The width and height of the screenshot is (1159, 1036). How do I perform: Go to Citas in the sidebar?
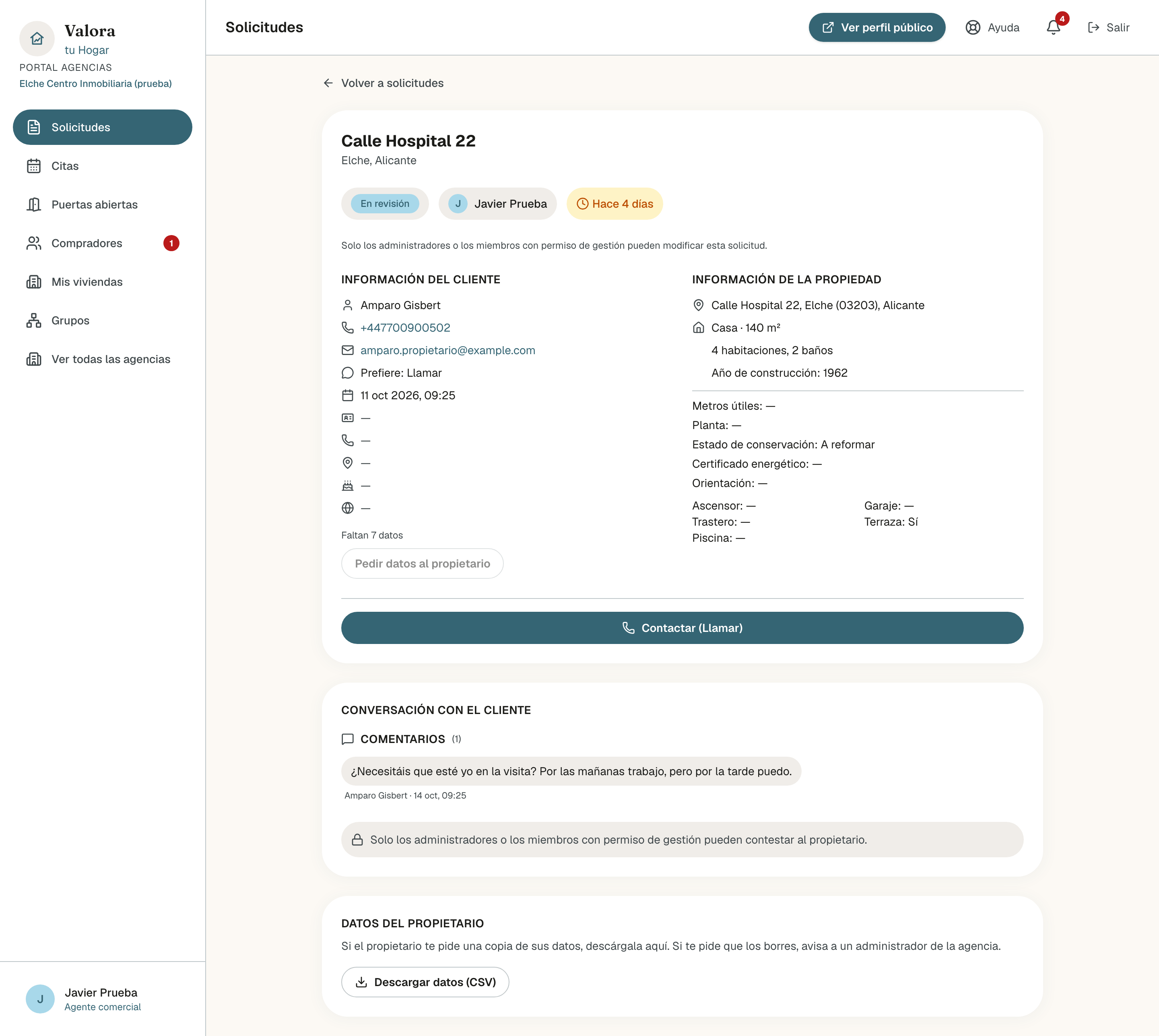[103, 166]
